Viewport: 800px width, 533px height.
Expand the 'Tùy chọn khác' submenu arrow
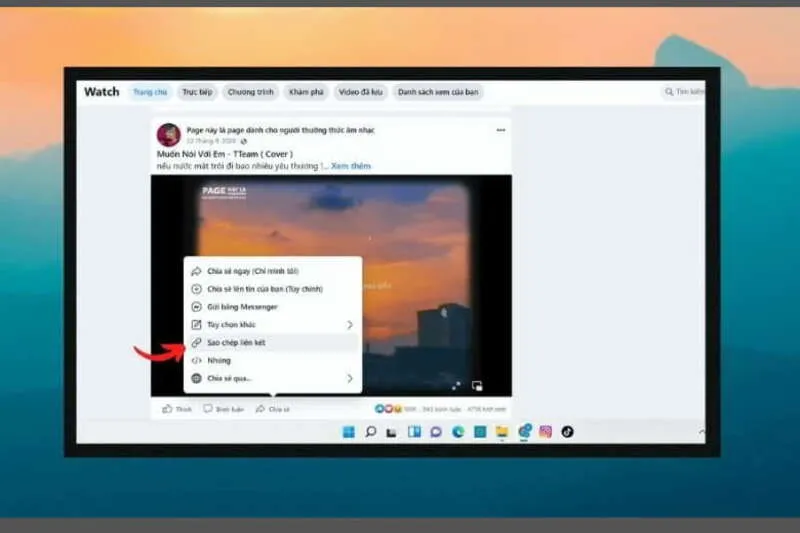pos(349,325)
